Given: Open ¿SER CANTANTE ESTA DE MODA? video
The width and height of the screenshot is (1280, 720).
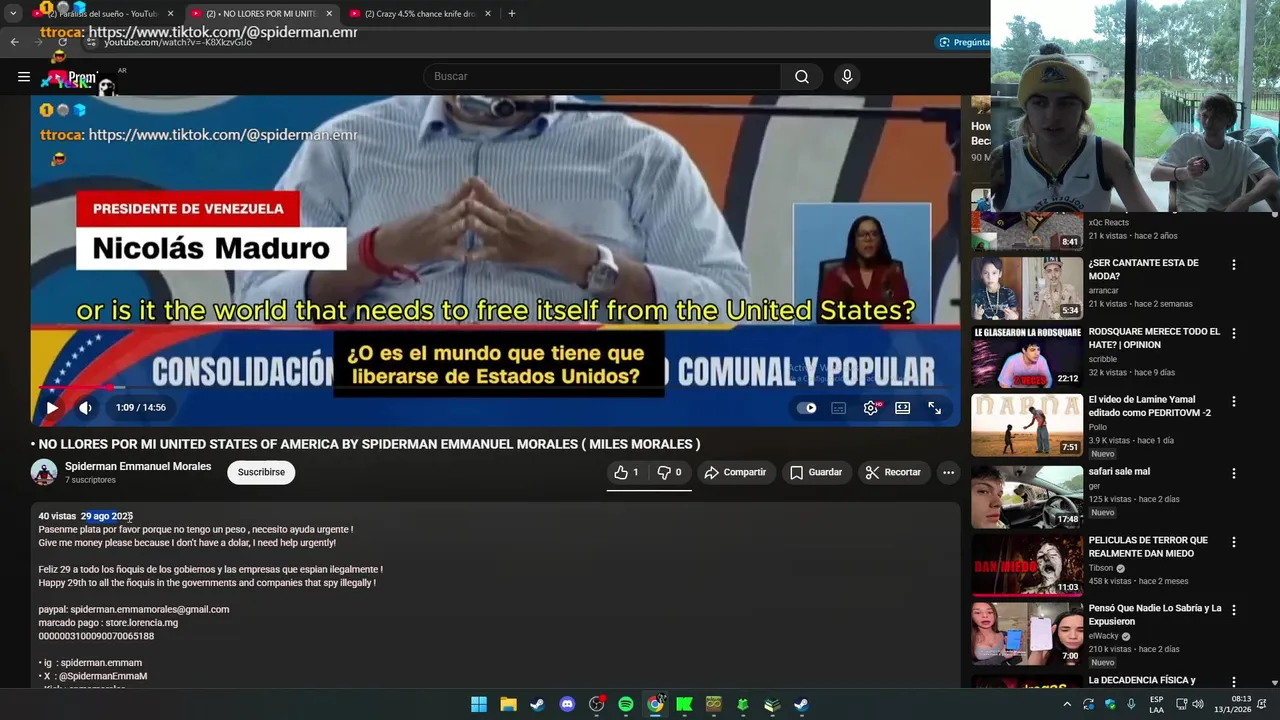Looking at the screenshot, I should 1143,269.
